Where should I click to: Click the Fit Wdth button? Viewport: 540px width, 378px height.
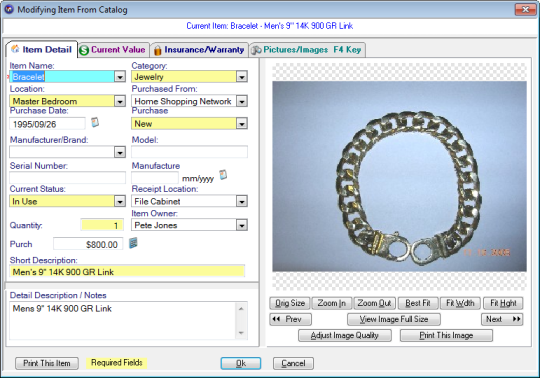[x=460, y=303]
